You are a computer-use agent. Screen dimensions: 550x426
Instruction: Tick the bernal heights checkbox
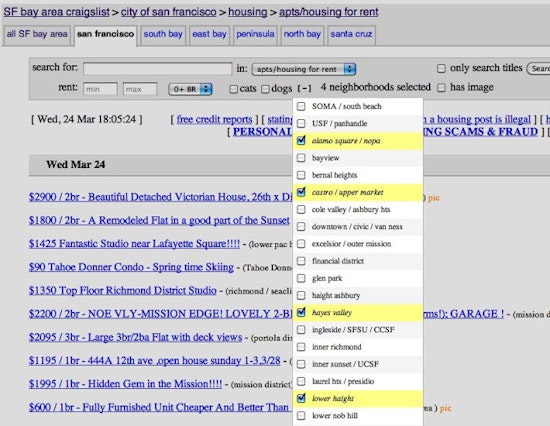301,175
